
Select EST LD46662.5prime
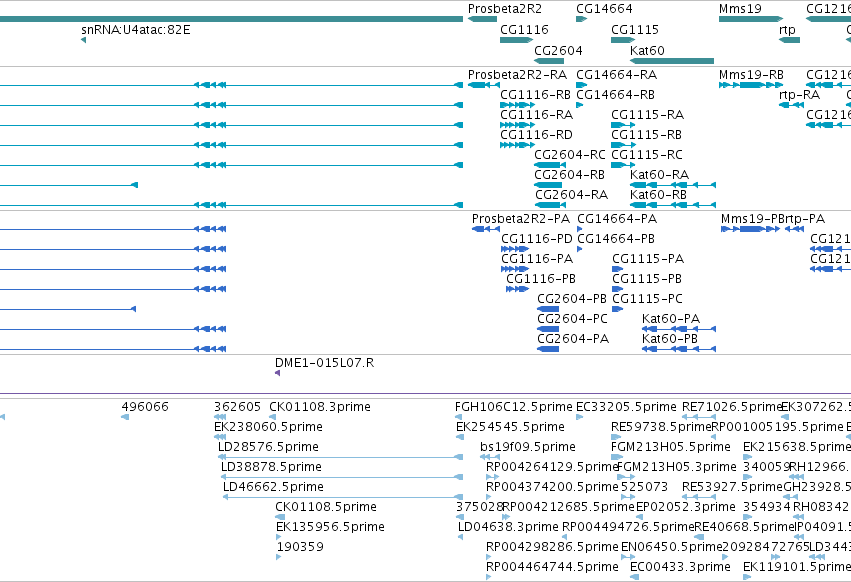click(274, 487)
